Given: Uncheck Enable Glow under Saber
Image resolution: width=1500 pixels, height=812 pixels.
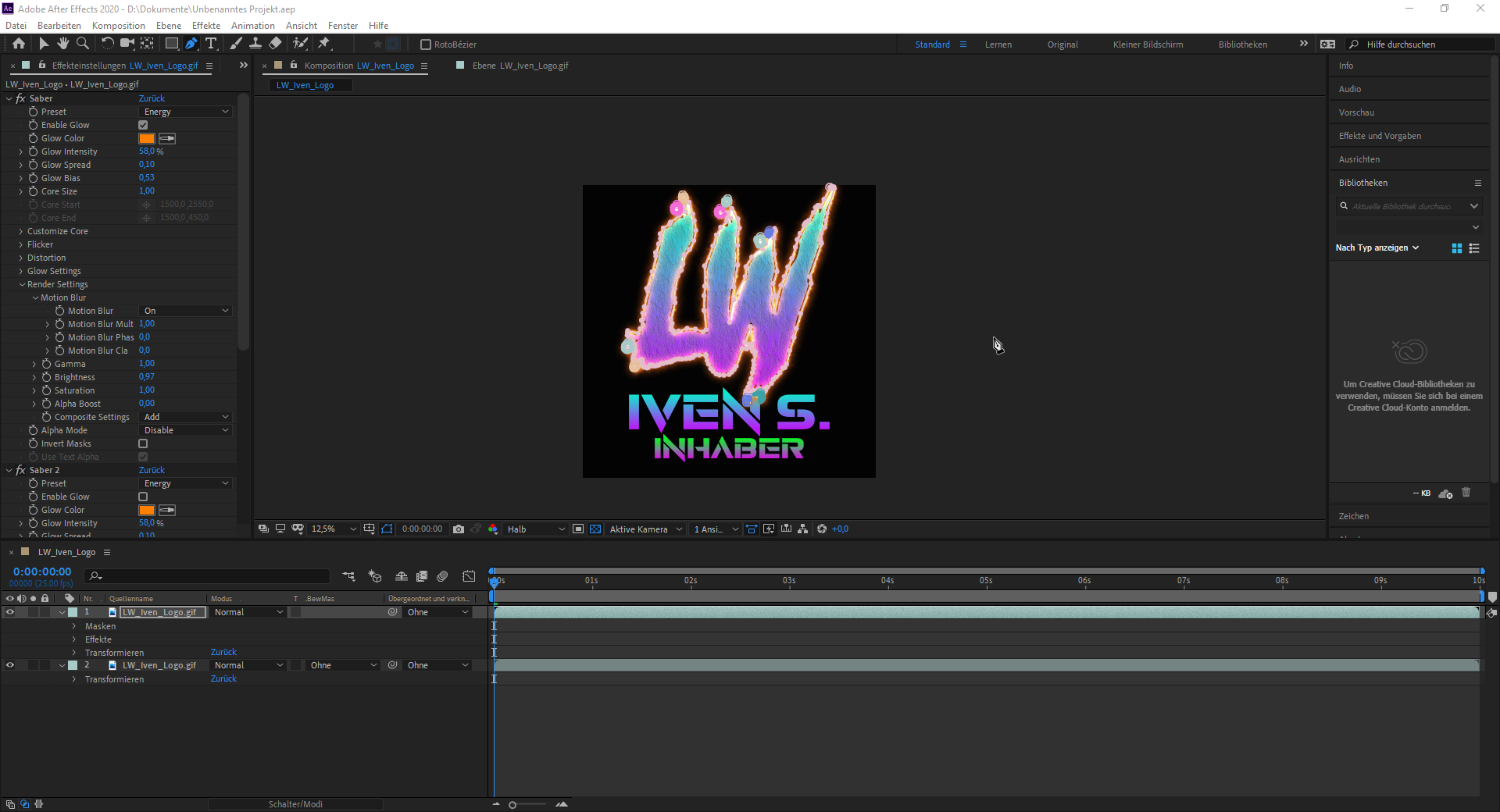Looking at the screenshot, I should point(143,125).
